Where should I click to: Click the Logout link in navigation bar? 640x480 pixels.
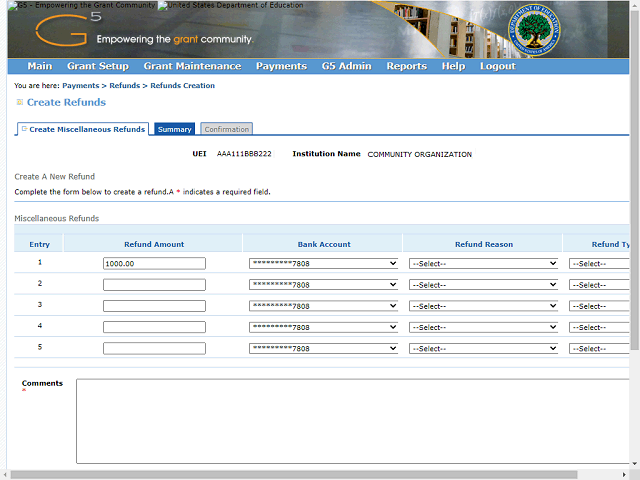(x=497, y=67)
